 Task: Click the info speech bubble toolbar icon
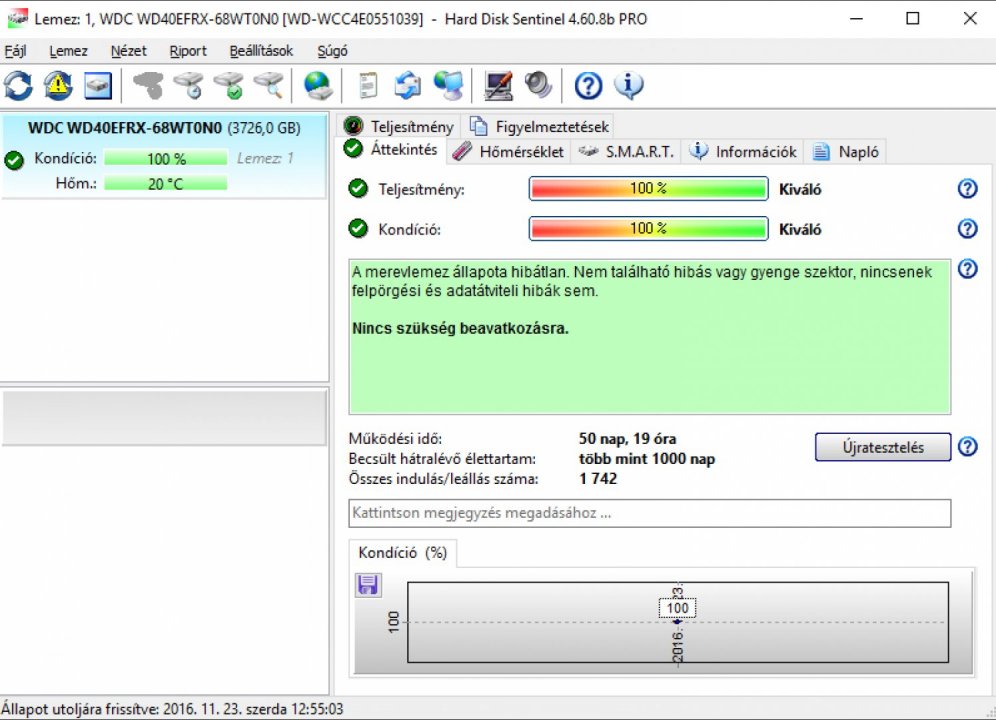[629, 85]
